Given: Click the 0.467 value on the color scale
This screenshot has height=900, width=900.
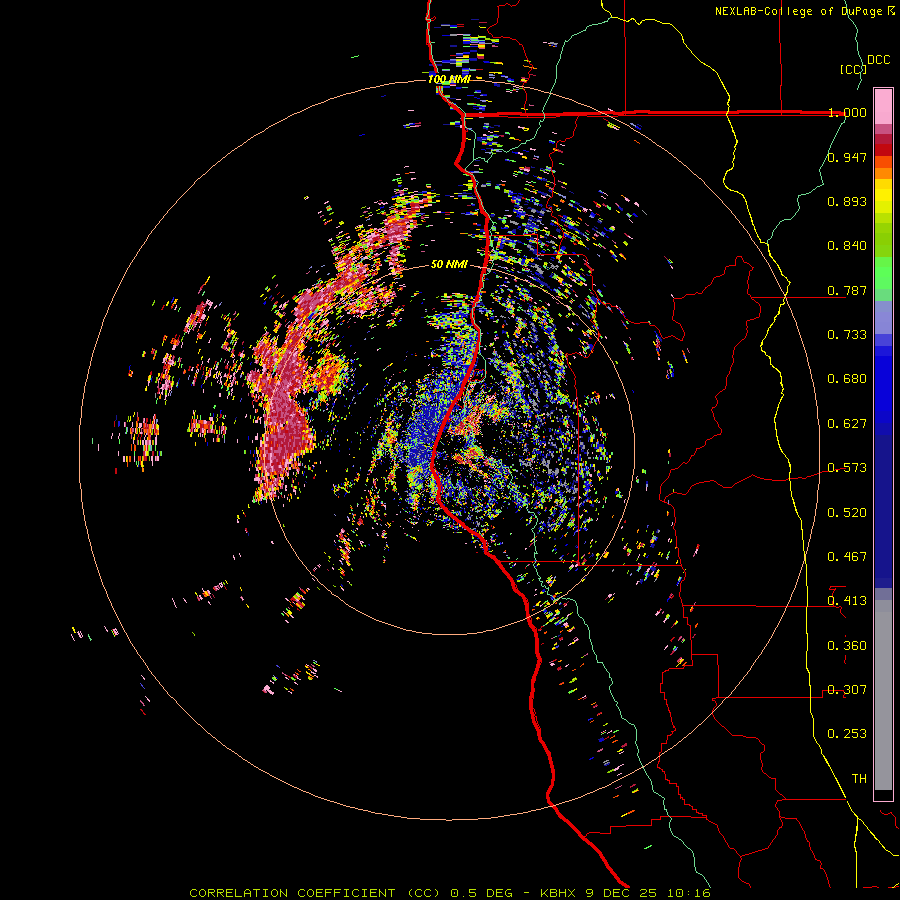Looking at the screenshot, I should coord(847,557).
